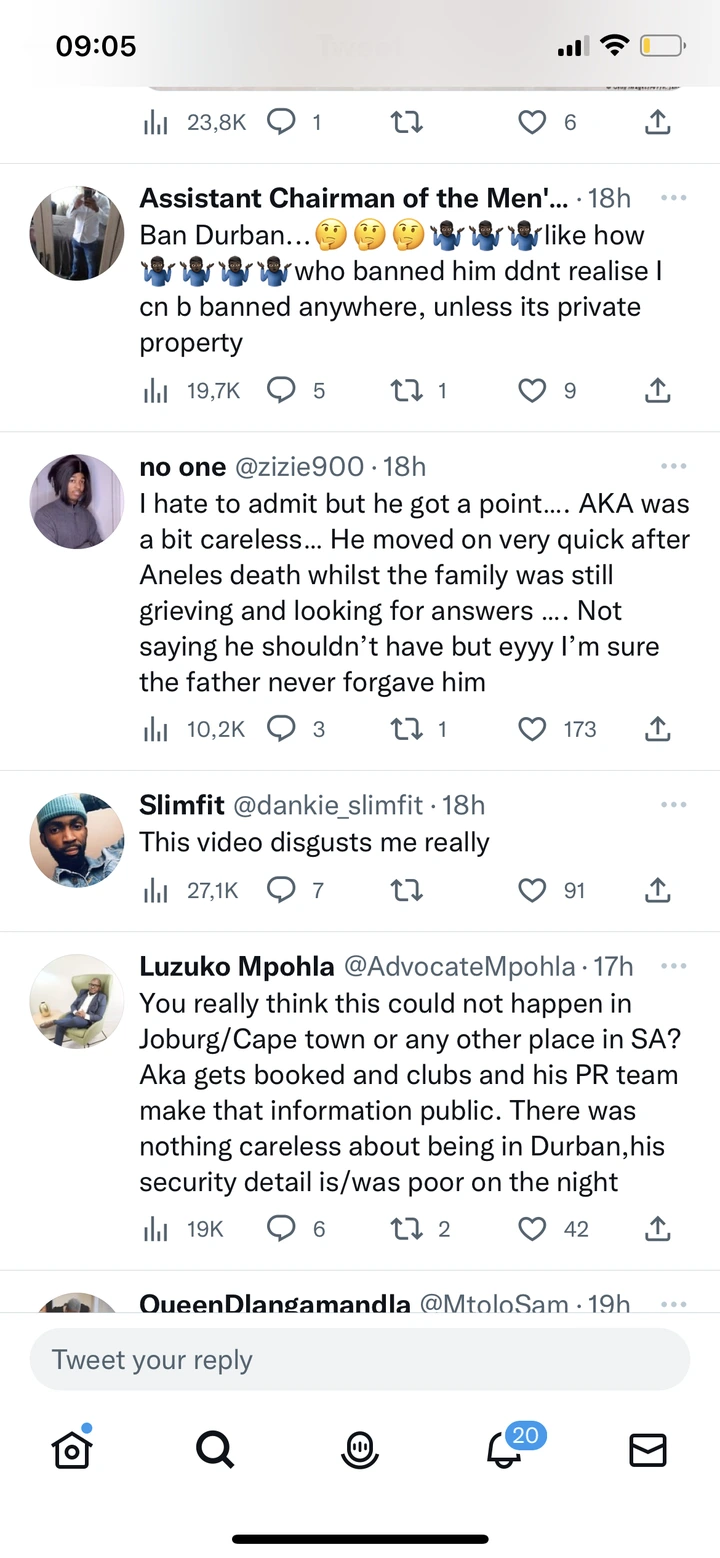
Task: Retweet the Assistant Chairman's Ban Durban tweet
Action: click(x=406, y=390)
